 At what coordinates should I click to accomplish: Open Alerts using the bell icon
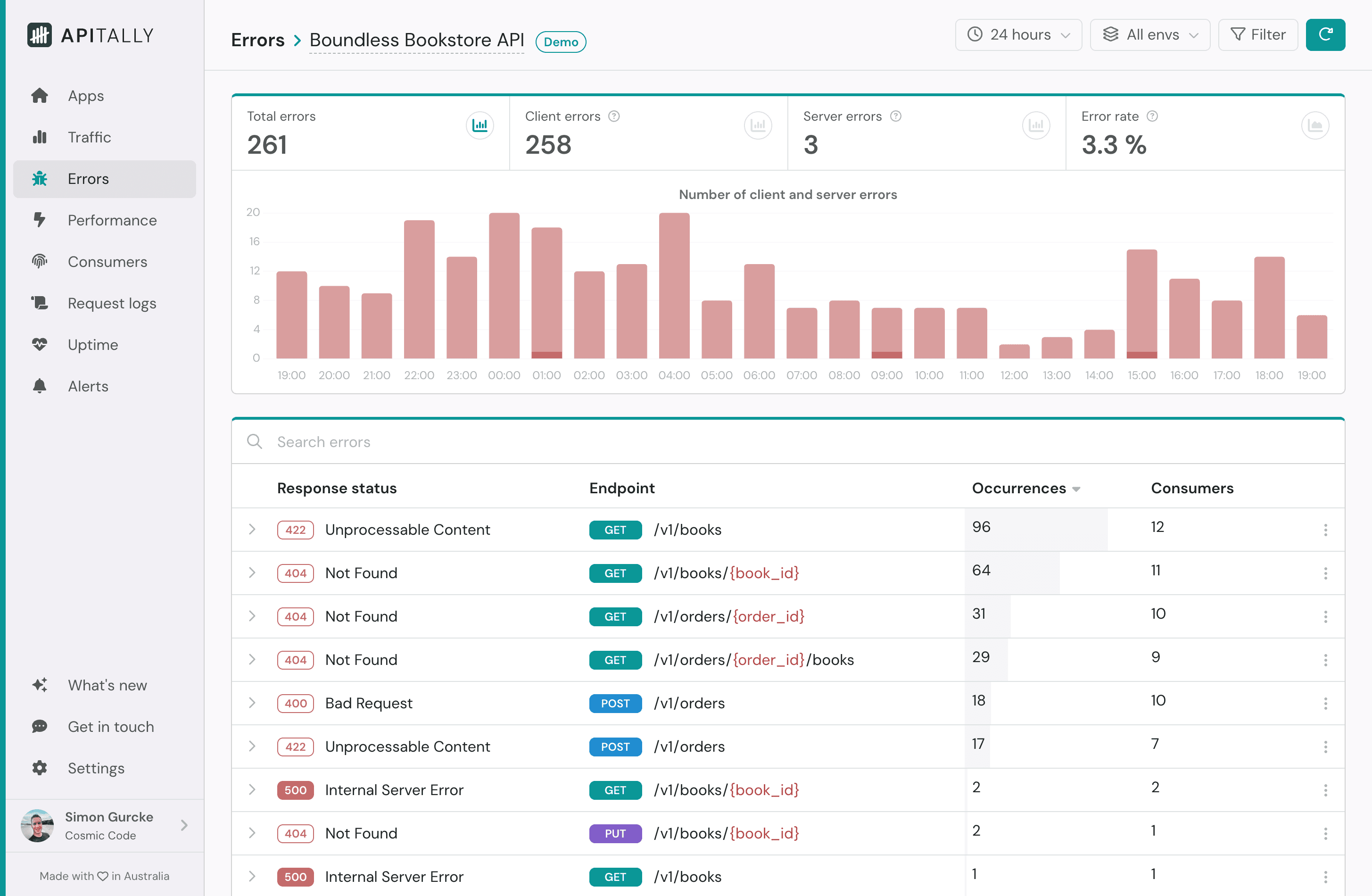coord(39,386)
